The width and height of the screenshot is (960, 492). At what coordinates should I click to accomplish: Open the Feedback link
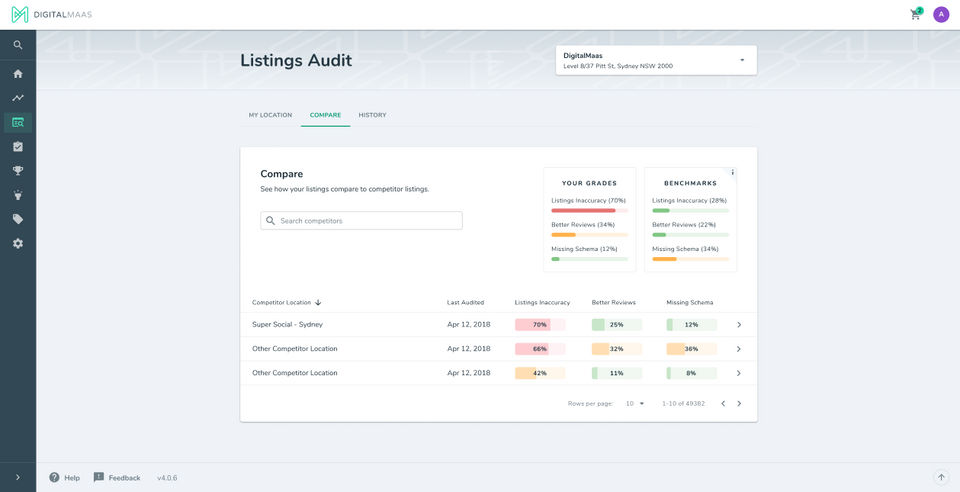pos(116,477)
